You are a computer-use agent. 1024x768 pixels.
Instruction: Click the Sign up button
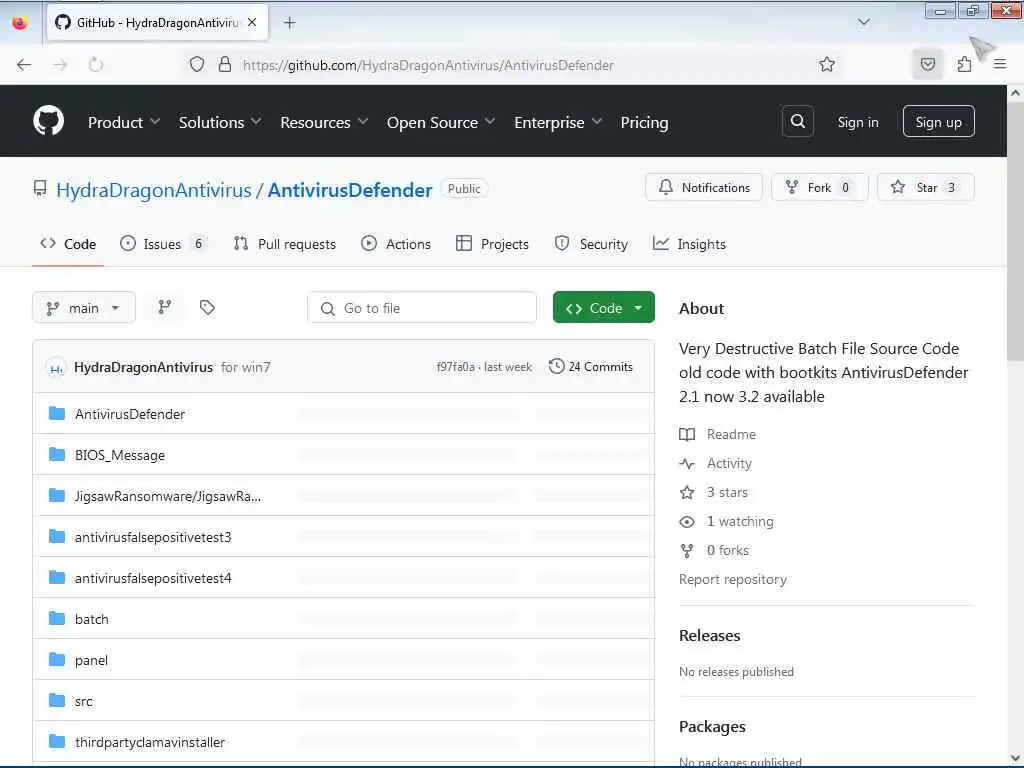click(x=938, y=121)
